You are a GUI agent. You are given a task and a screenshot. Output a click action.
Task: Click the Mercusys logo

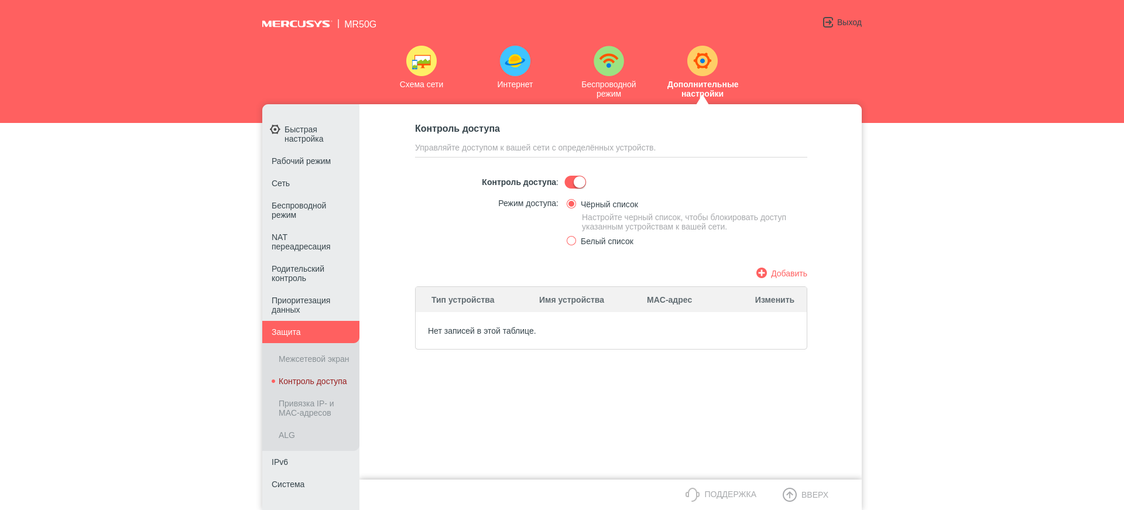pyautogui.click(x=296, y=24)
